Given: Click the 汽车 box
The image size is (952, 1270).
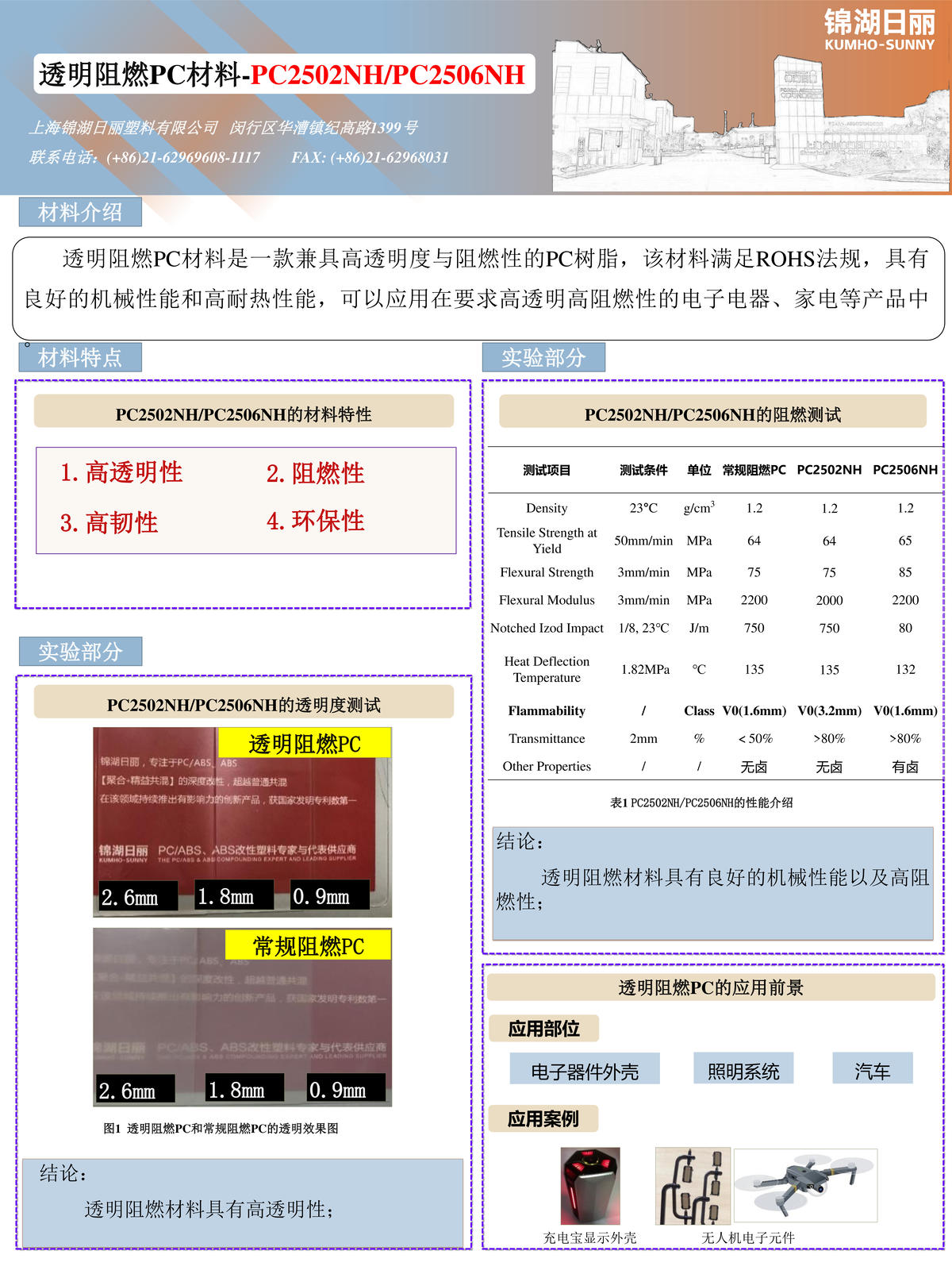Looking at the screenshot, I should pyautogui.click(x=873, y=1070).
